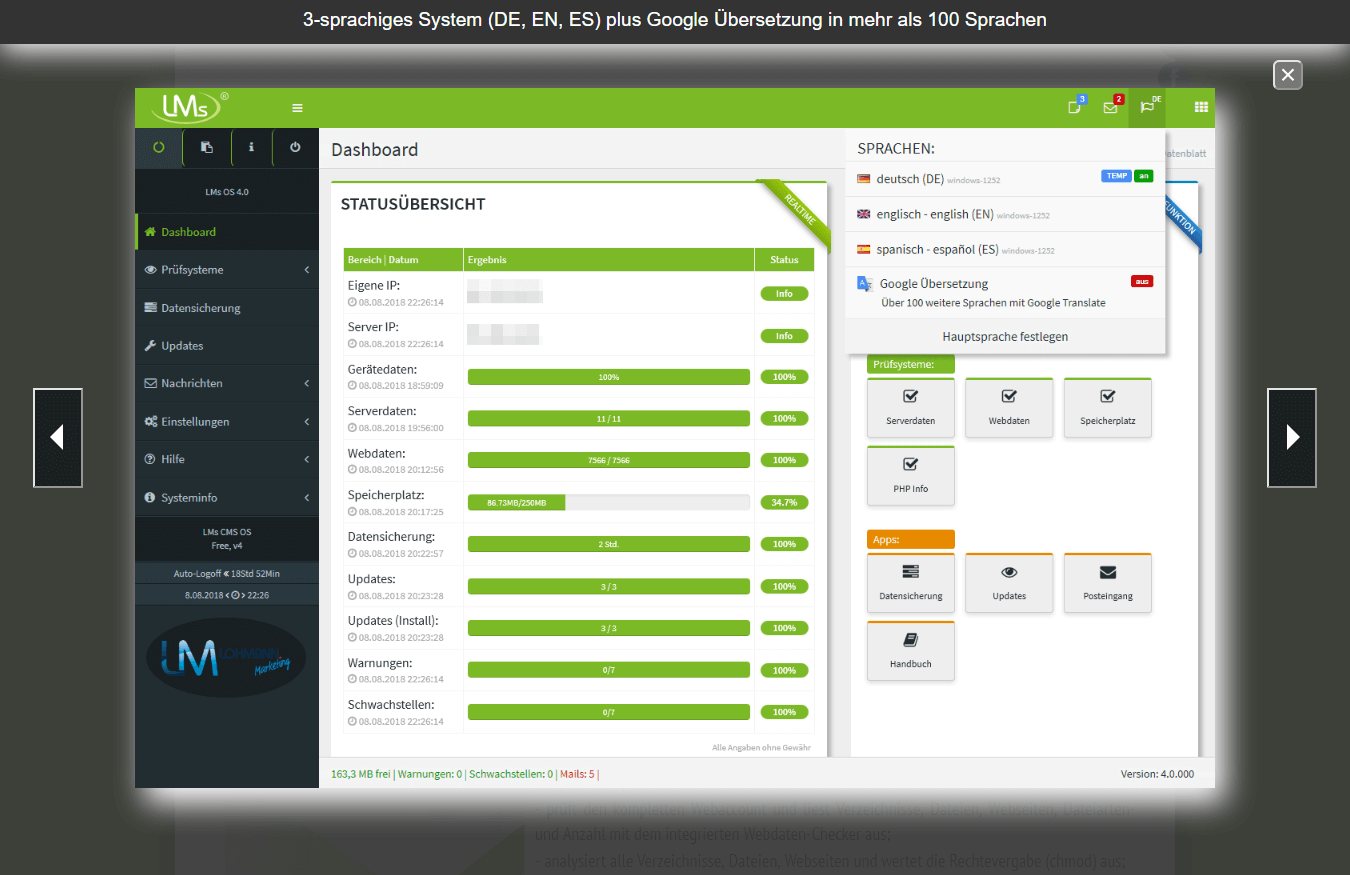Click the info icon in sidebar toolbar

tap(251, 147)
